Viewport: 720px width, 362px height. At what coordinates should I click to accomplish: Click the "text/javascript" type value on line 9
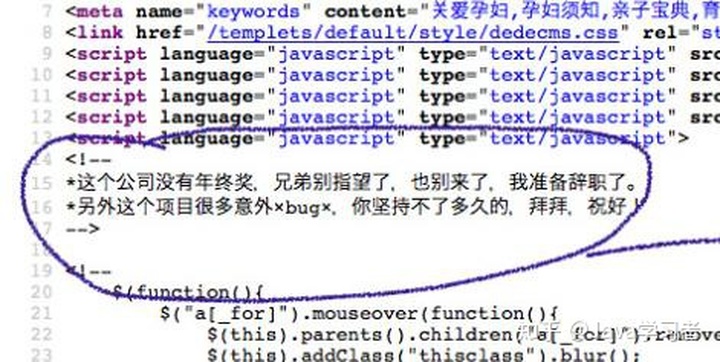point(578,54)
